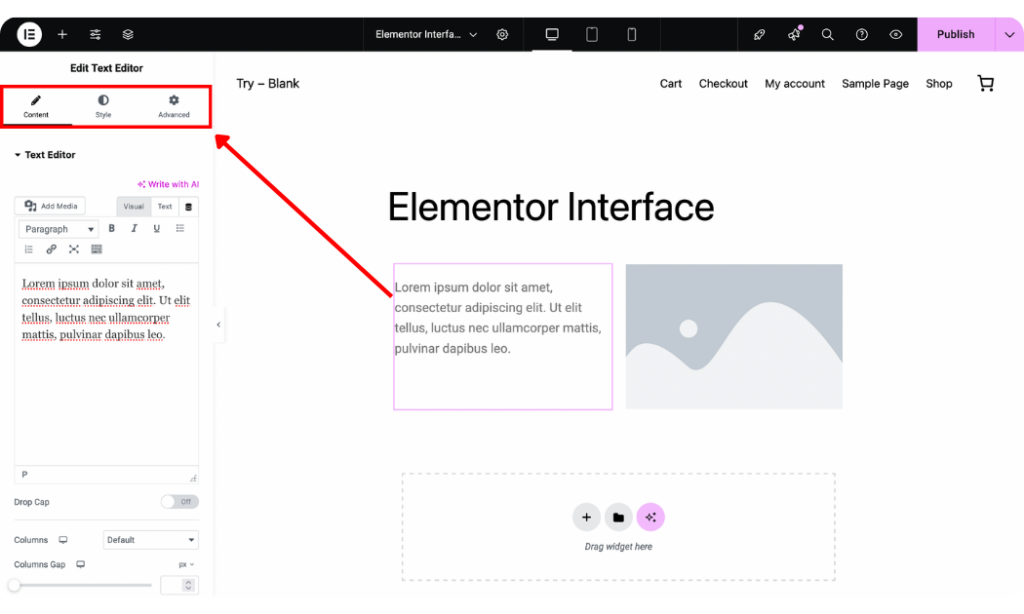The image size is (1024, 614).
Task: Open the Columns Default dropdown
Action: [x=151, y=540]
